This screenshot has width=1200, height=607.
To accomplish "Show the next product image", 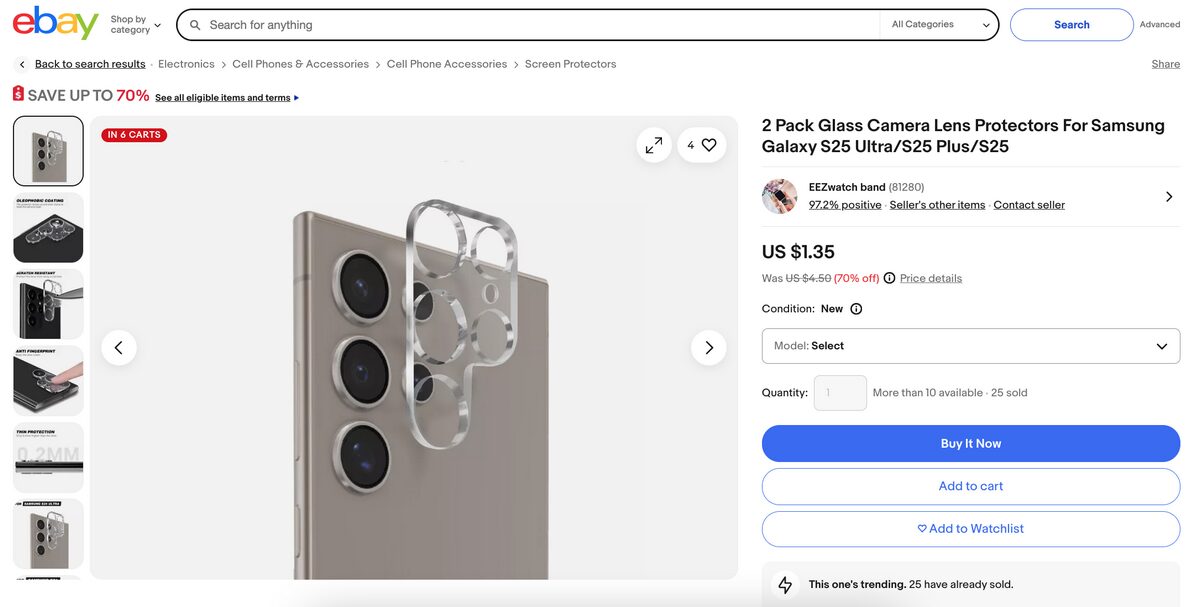I will click(709, 347).
